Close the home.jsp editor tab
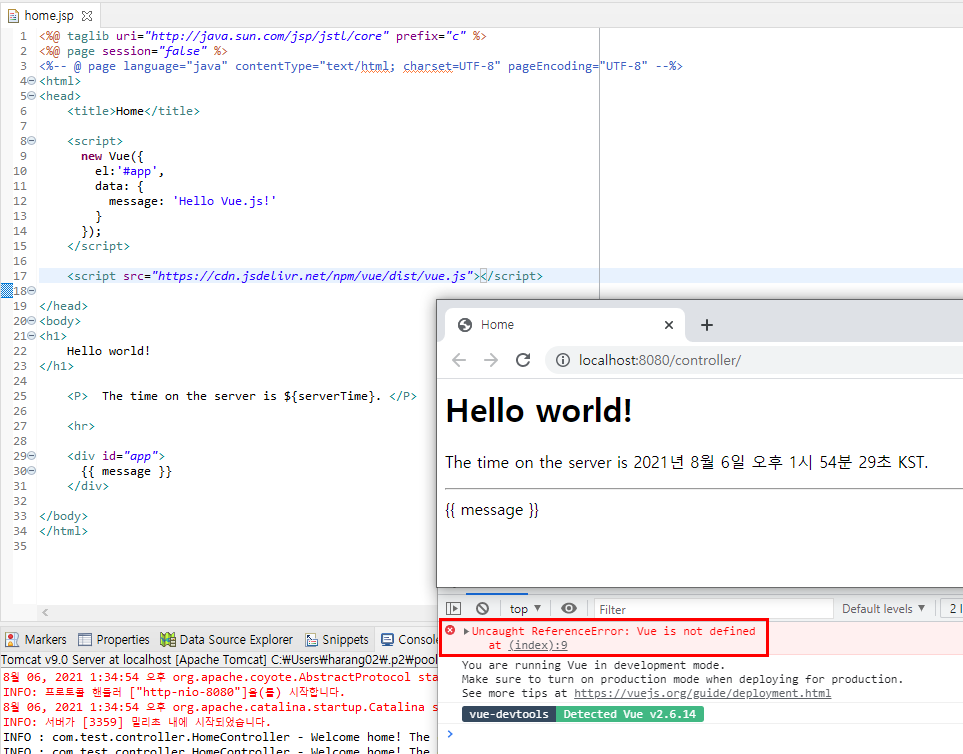Image resolution: width=963 pixels, height=754 pixels. 87,16
